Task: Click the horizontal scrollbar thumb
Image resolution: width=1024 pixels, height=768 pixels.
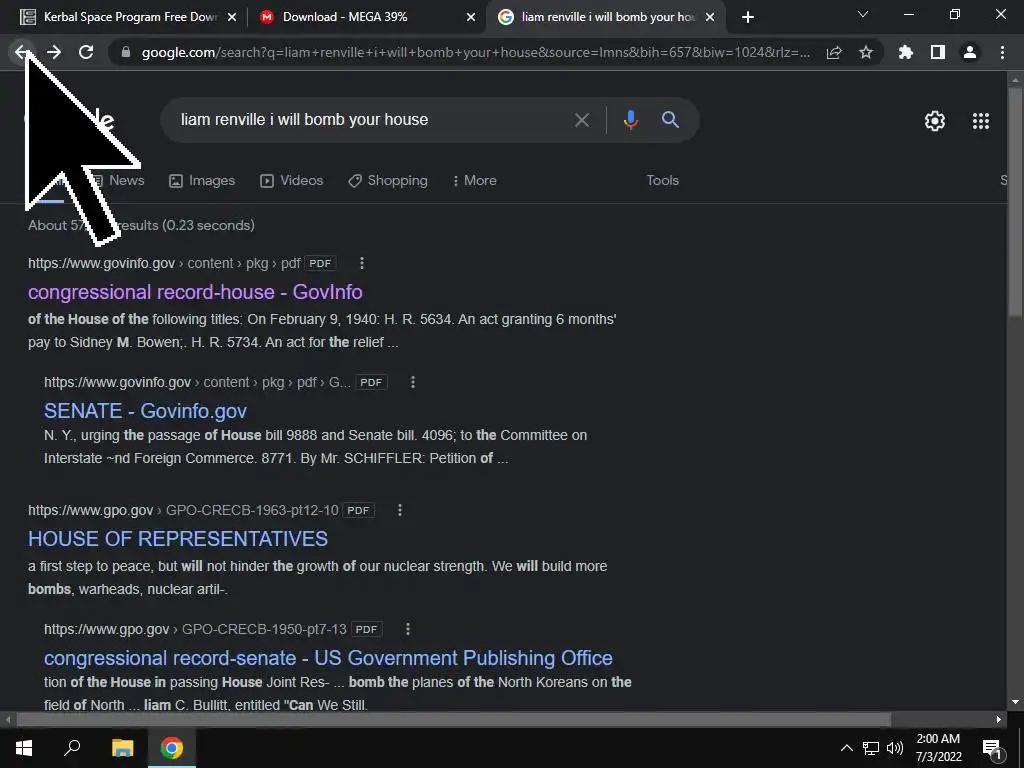Action: pos(454,720)
